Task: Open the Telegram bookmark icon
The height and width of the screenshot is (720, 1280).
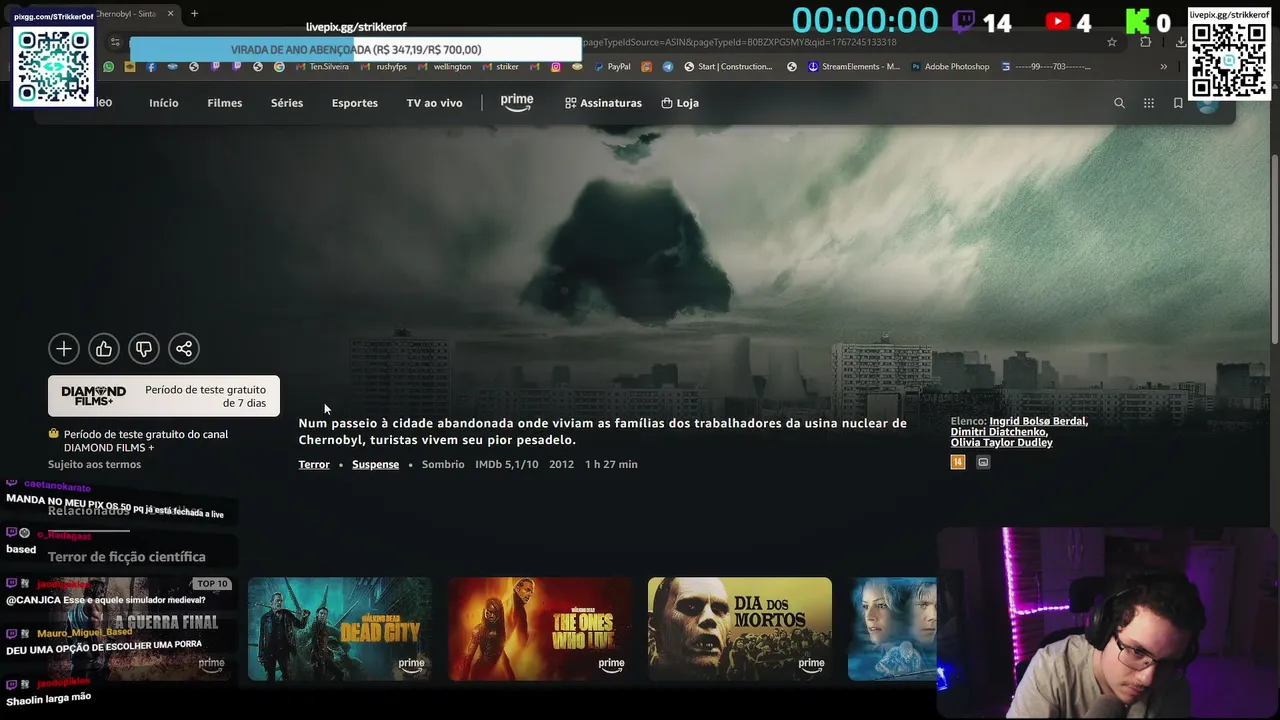Action: (x=667, y=67)
